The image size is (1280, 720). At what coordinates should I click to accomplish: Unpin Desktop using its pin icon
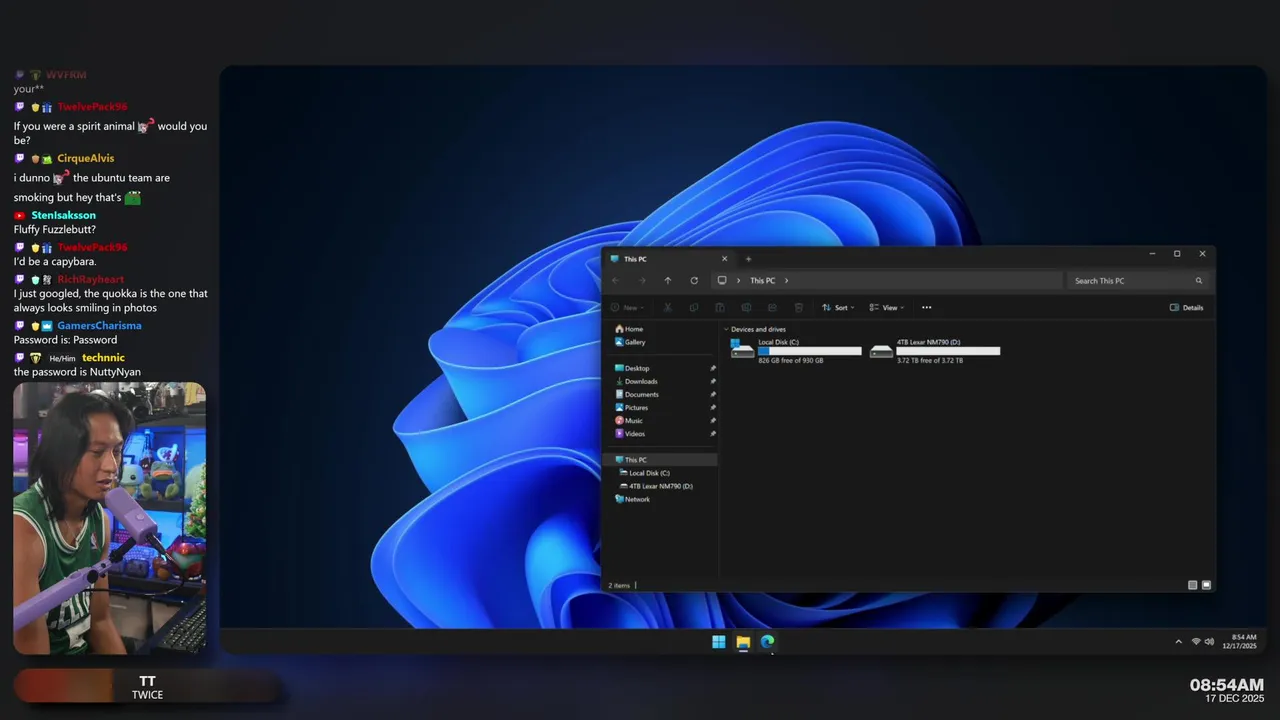[713, 368]
